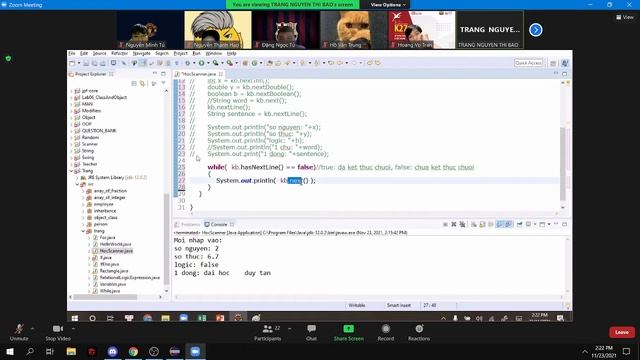Click the View layout button in Zoom
This screenshot has height=360, width=640.
click(625, 17)
